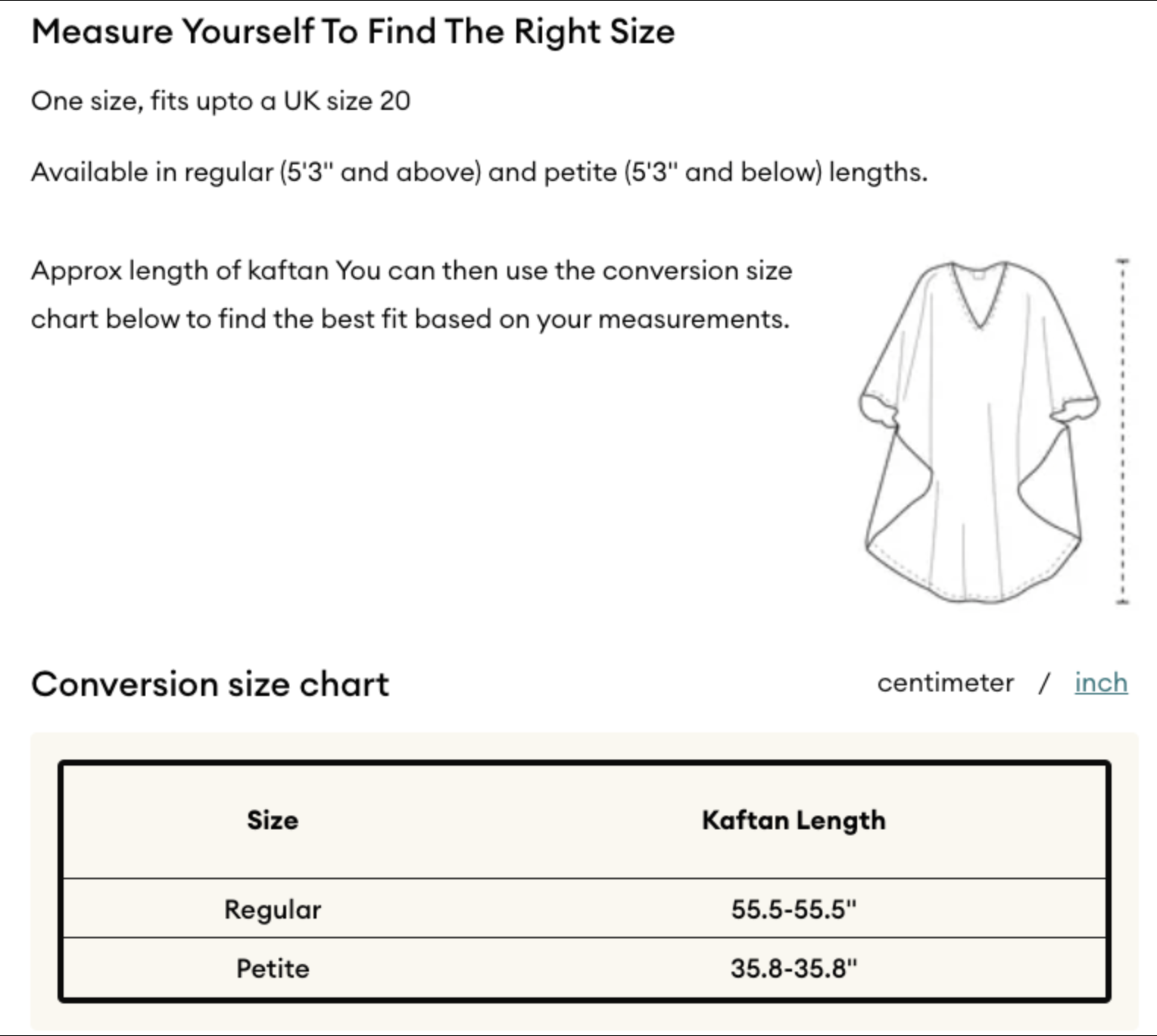Click the Approx length of kaftan paragraph

click(412, 295)
